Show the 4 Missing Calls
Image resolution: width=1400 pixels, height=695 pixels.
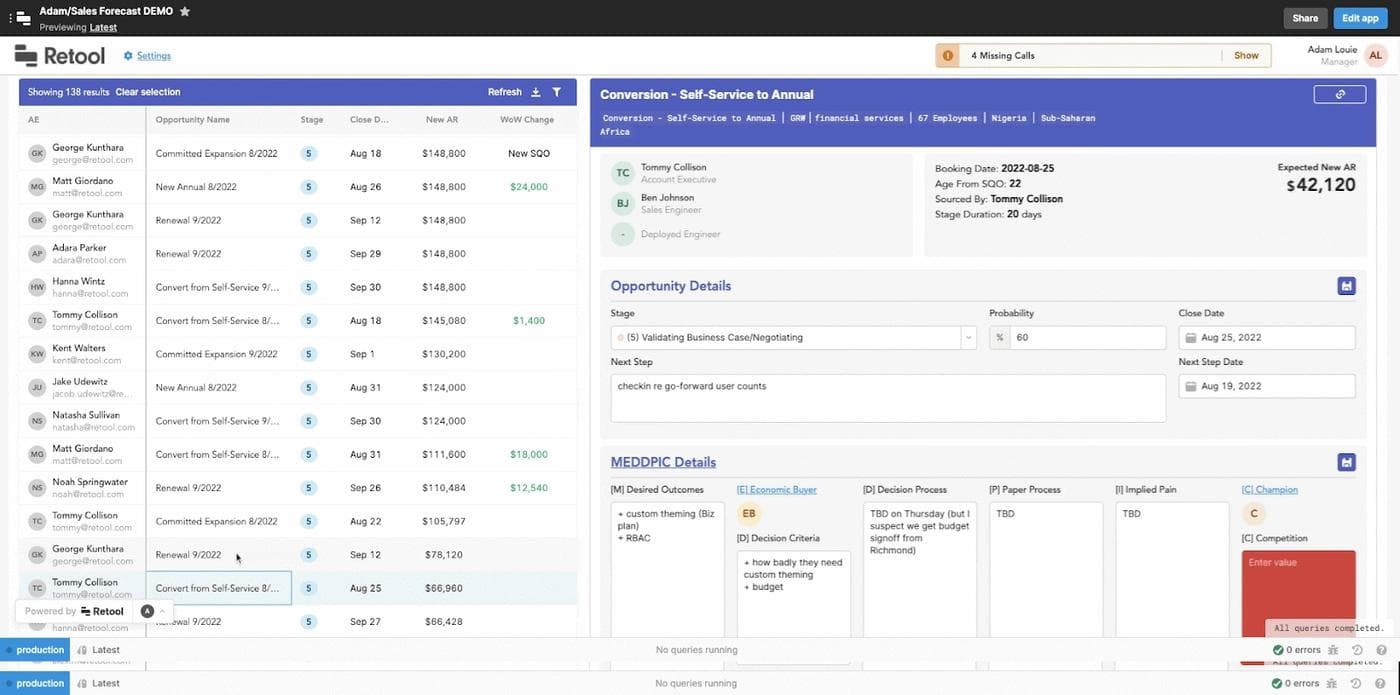click(x=1246, y=56)
